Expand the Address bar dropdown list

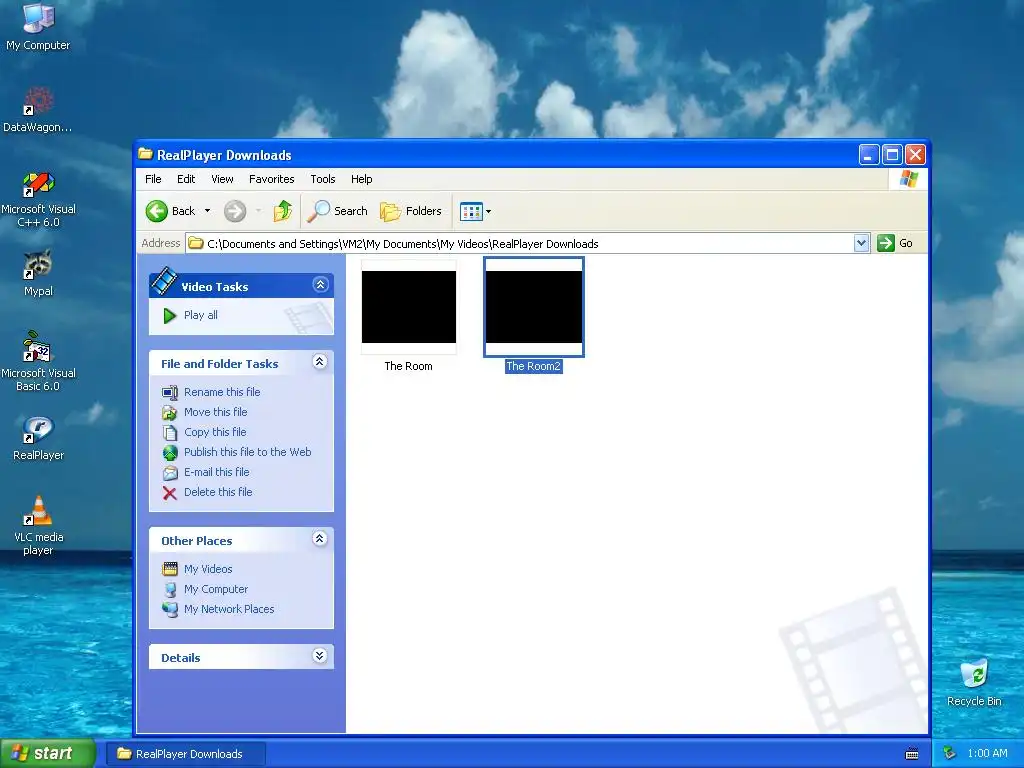[x=861, y=244]
